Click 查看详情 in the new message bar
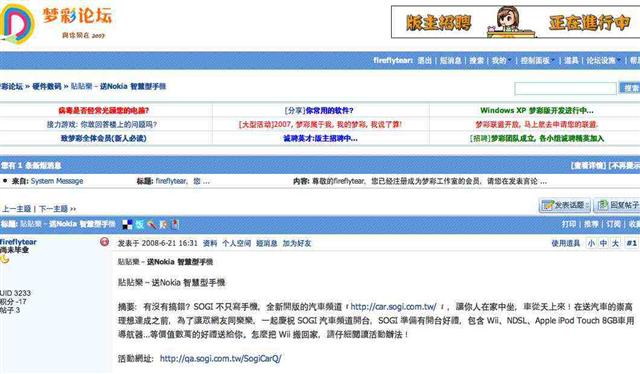 click(588, 165)
